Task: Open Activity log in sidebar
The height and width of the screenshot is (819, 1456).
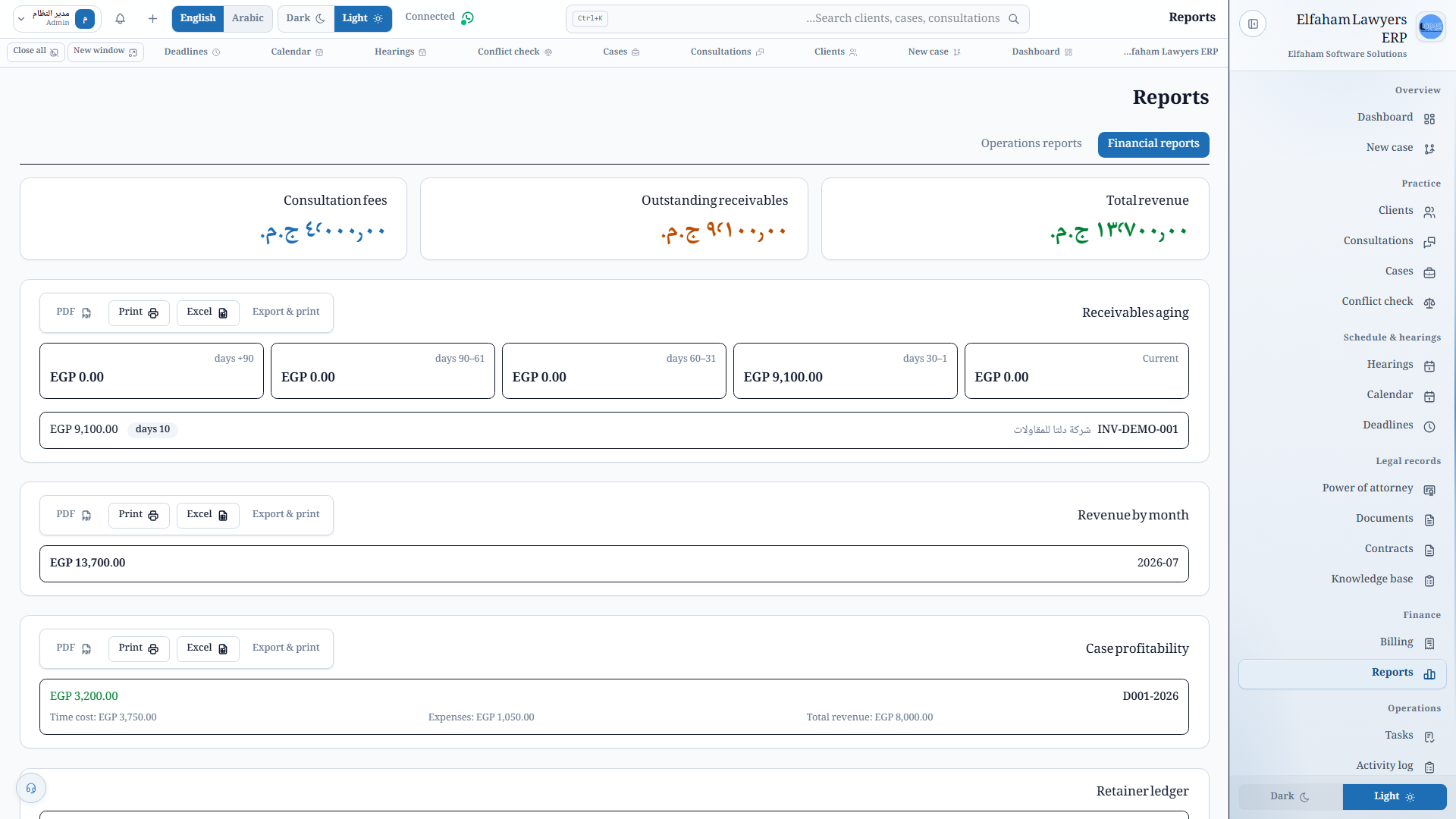Action: [1343, 766]
